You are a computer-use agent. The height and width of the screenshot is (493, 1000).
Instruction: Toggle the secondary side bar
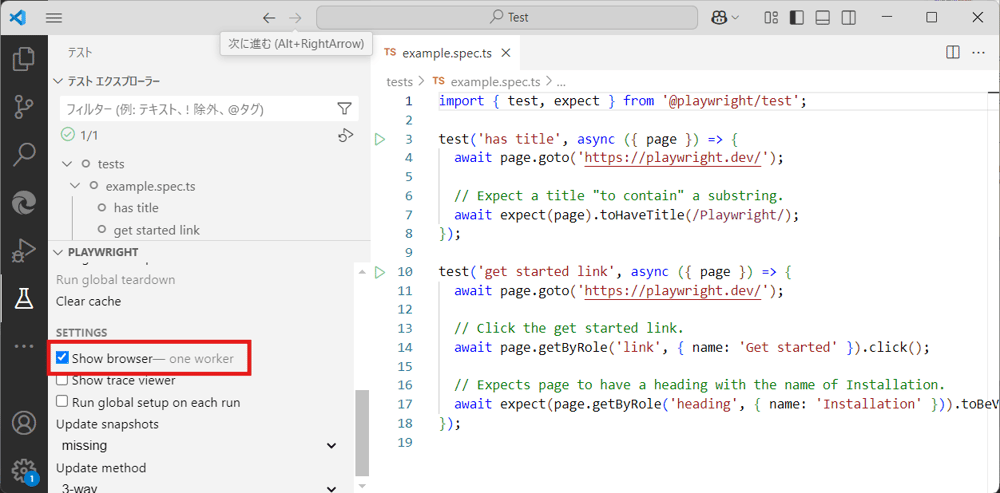(848, 18)
